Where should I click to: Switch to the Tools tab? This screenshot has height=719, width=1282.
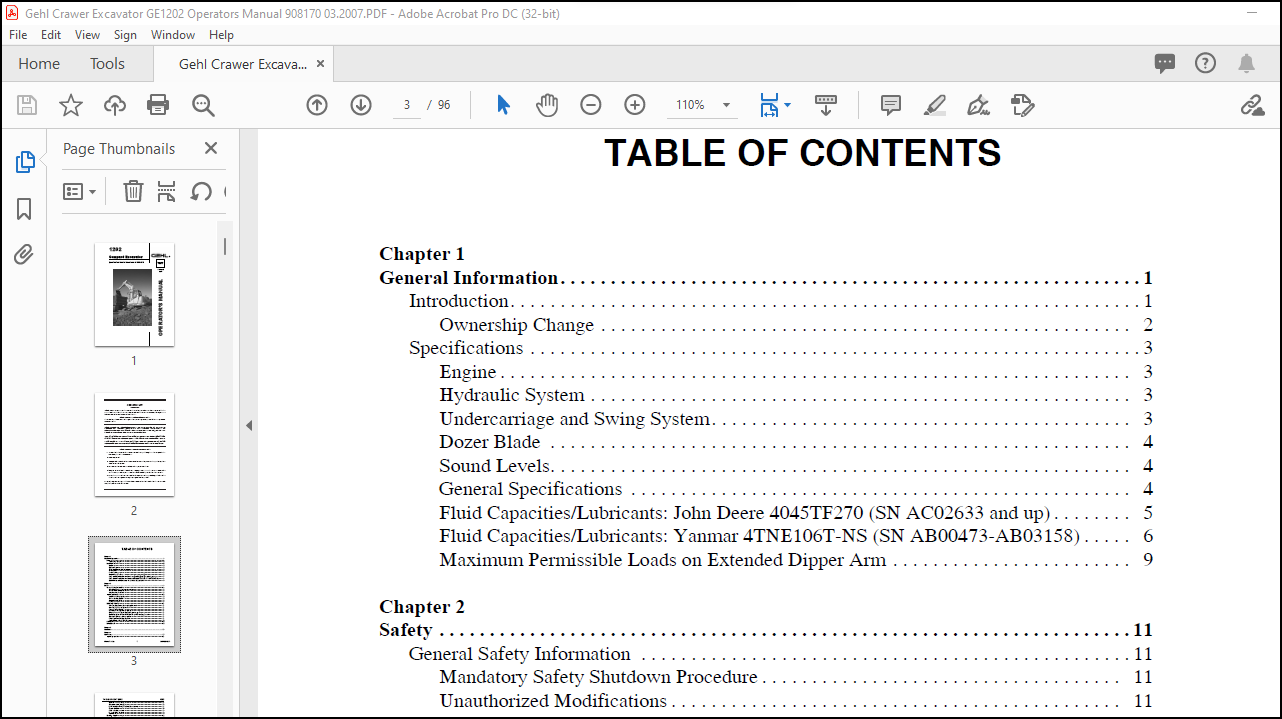click(x=107, y=63)
